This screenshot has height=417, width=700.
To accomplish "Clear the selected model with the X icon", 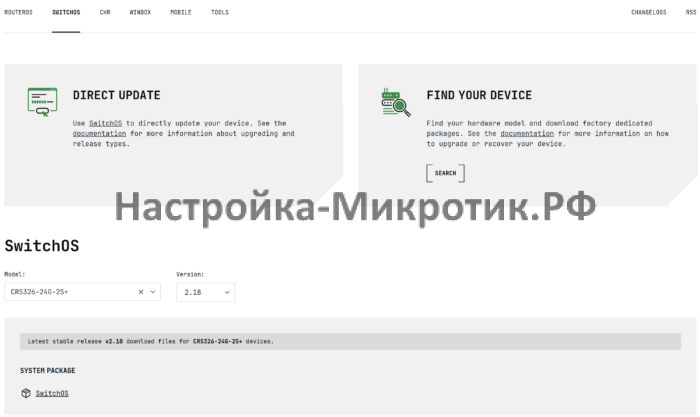I will coord(141,292).
